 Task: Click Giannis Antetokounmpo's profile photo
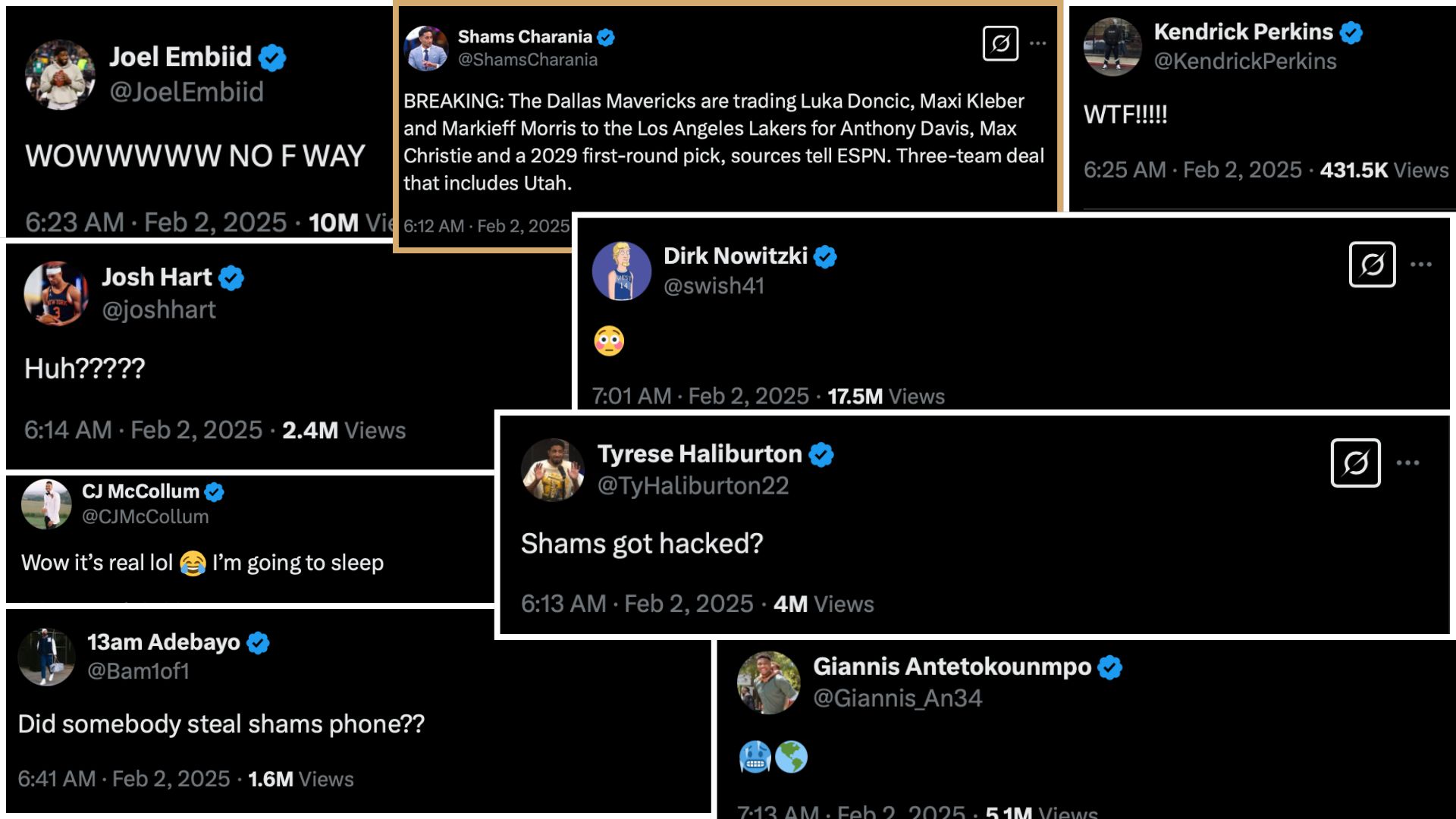[x=768, y=682]
